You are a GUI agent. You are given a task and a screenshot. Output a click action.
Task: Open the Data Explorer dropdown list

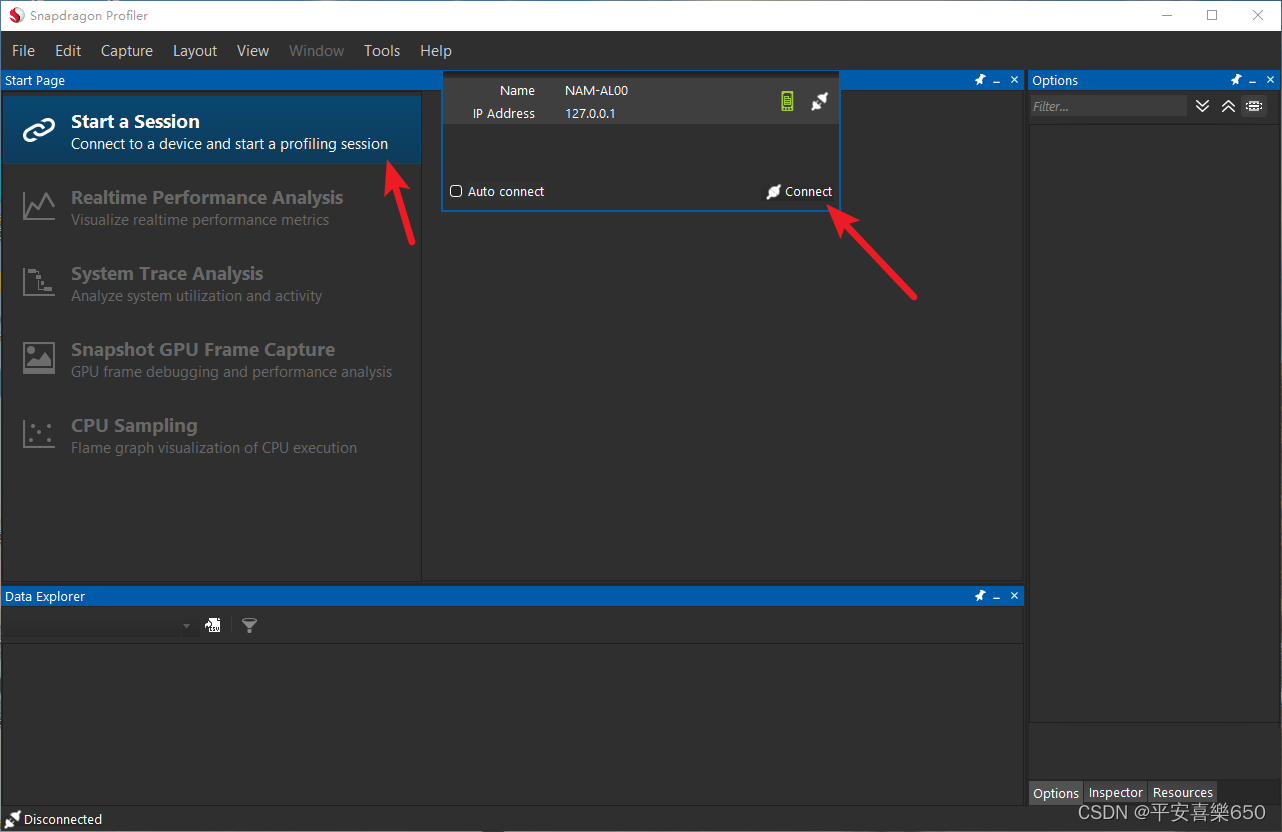click(x=186, y=625)
